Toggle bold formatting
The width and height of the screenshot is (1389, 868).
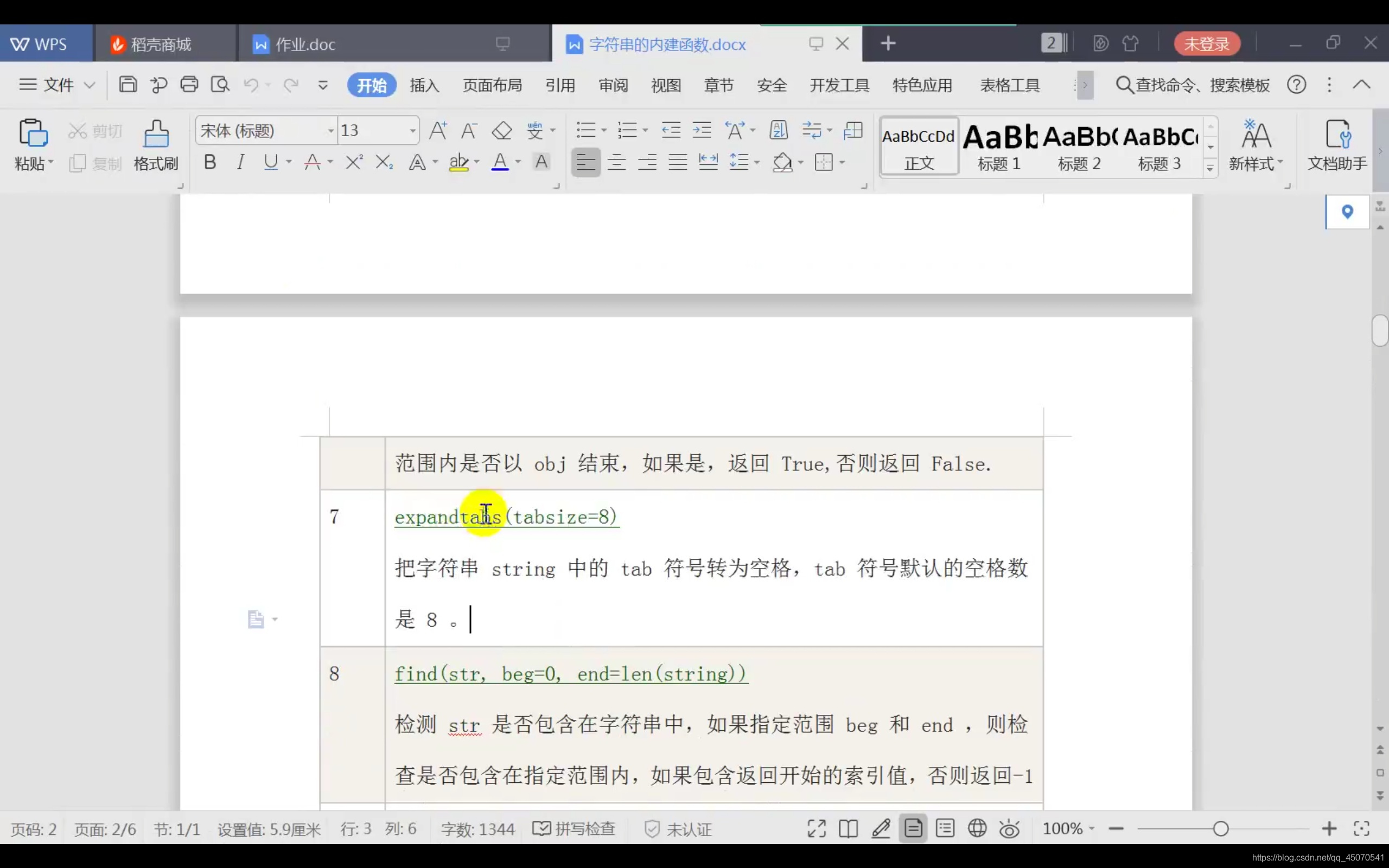[210, 162]
